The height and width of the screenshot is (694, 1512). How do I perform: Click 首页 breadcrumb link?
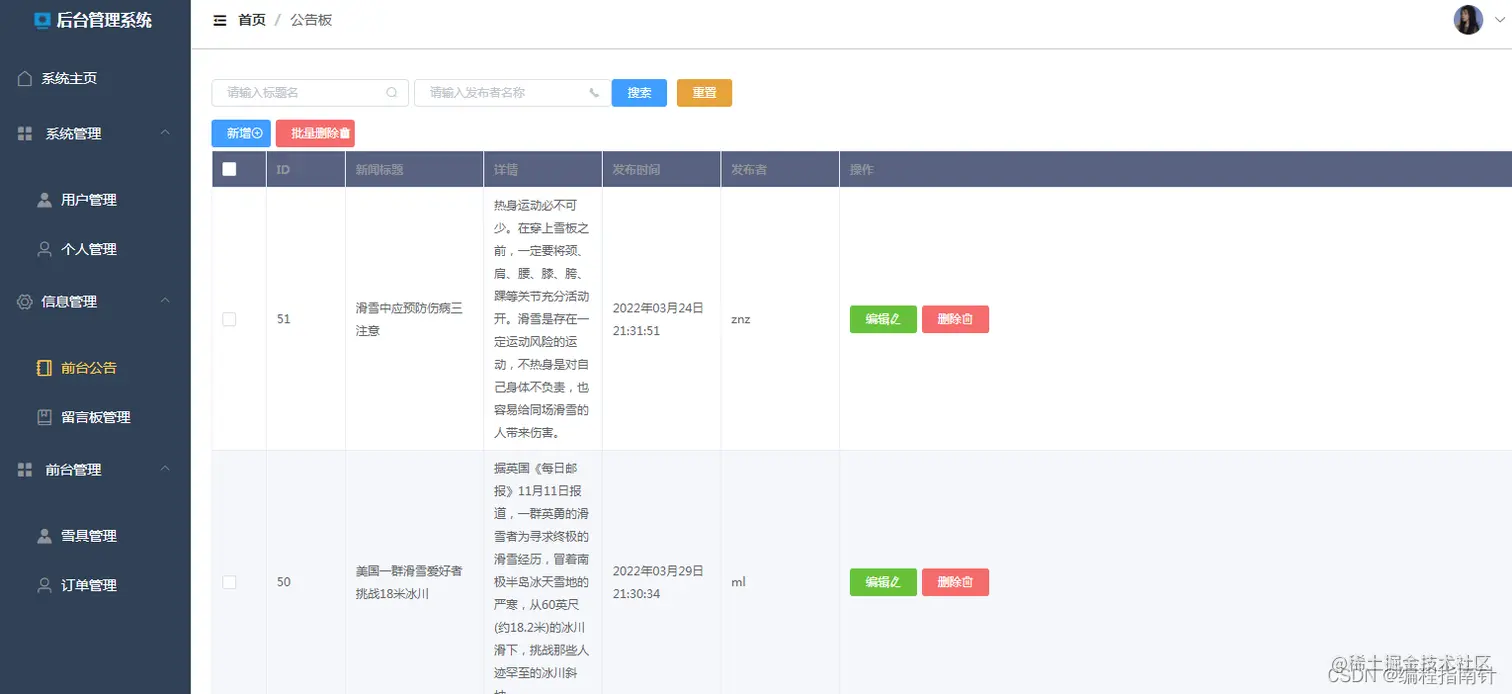click(252, 20)
